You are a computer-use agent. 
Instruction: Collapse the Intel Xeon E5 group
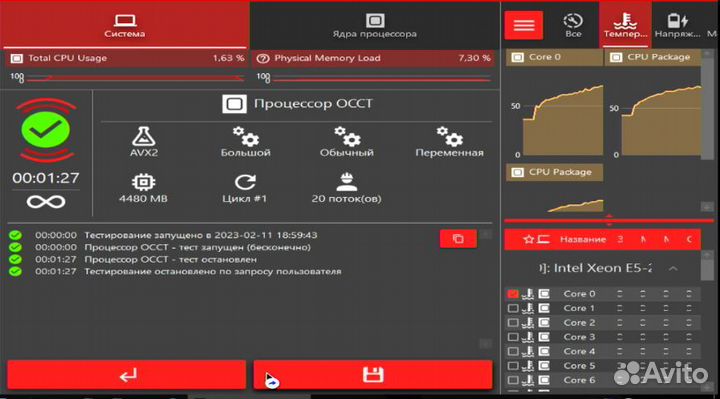[x=673, y=268]
